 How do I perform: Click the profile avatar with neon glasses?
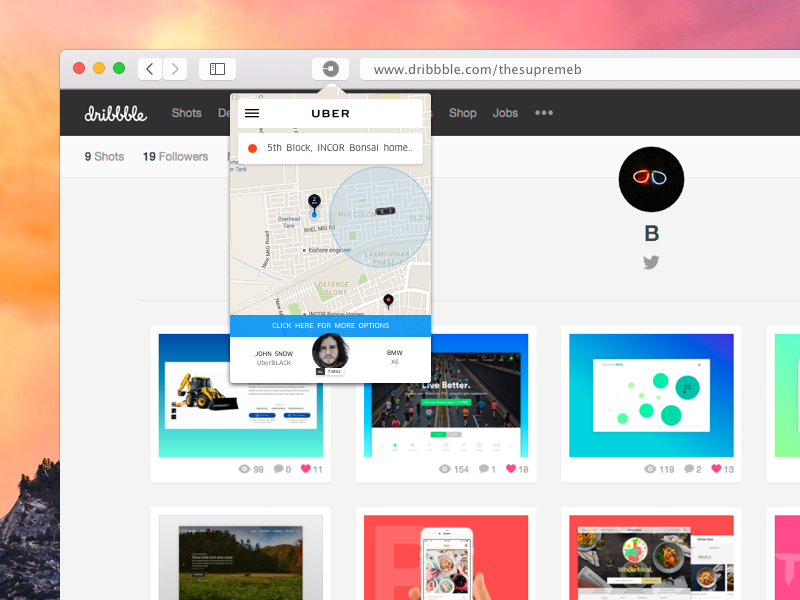[651, 179]
